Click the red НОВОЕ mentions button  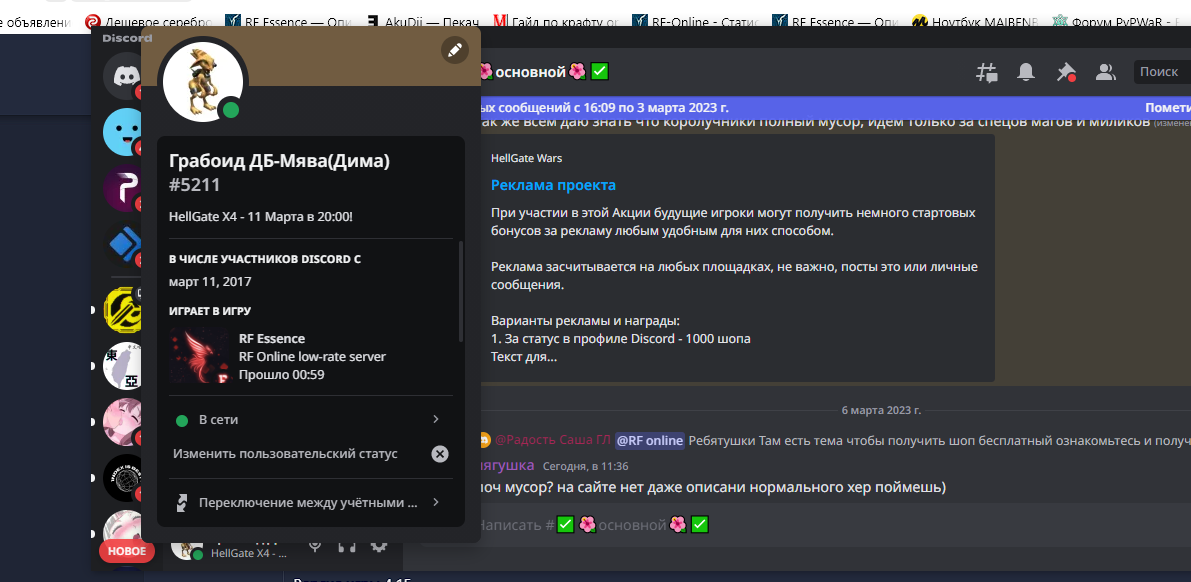(x=127, y=551)
